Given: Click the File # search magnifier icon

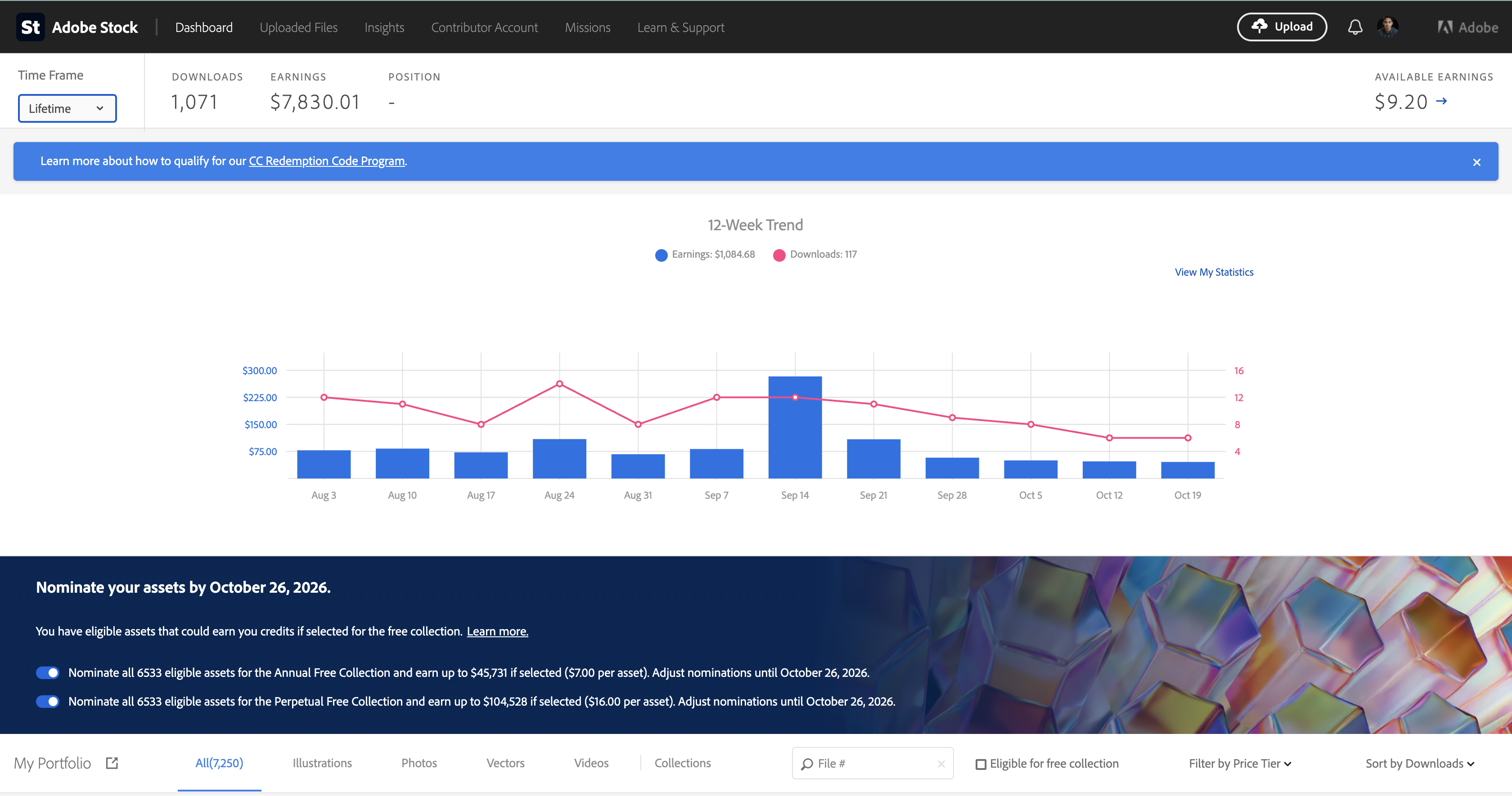Looking at the screenshot, I should coord(807,764).
